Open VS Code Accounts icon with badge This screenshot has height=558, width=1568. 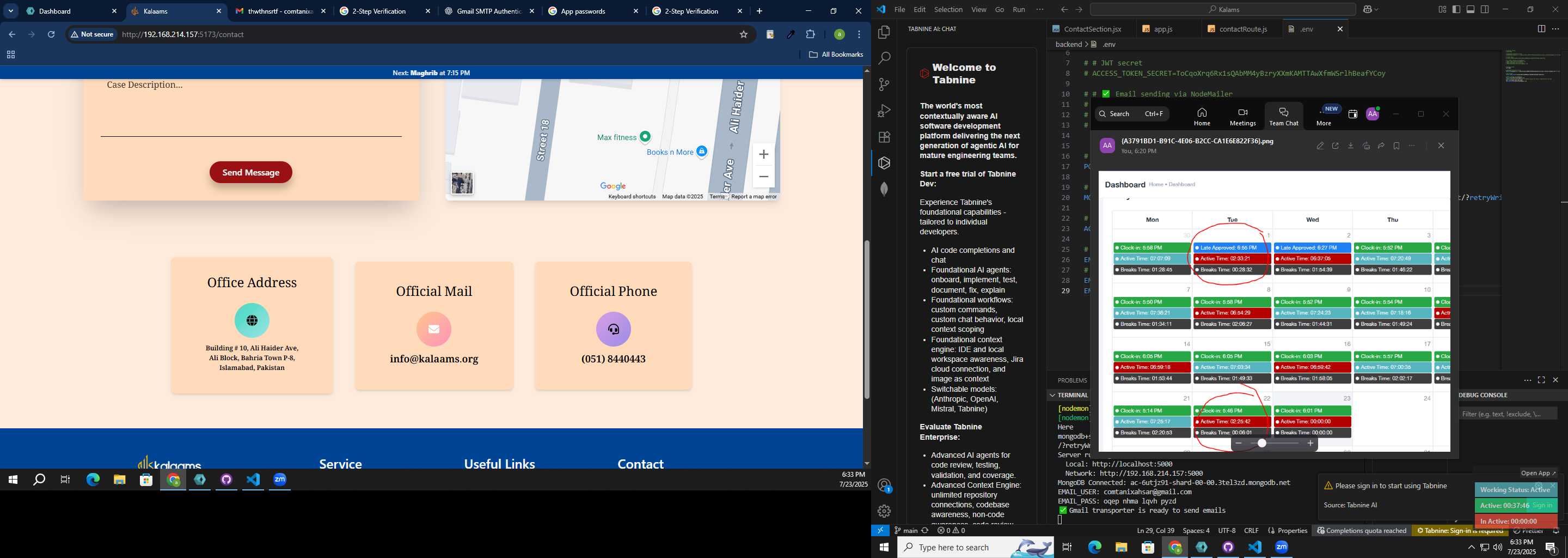pos(884,486)
